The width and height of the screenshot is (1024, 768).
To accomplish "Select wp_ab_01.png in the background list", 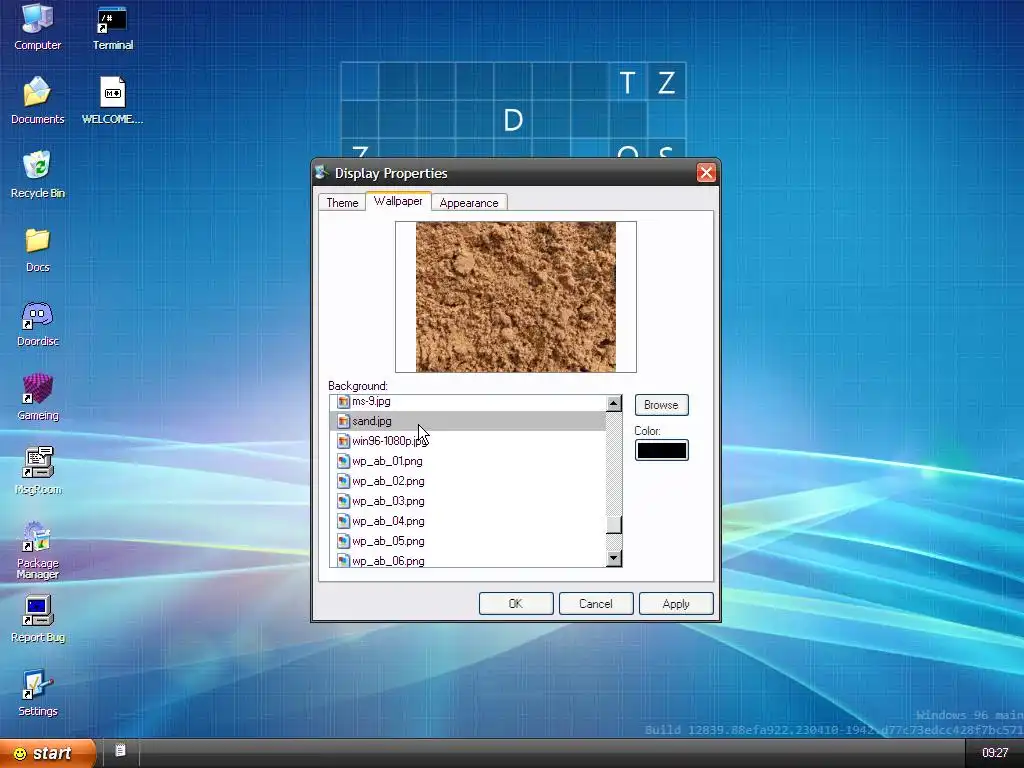I will (x=468, y=461).
